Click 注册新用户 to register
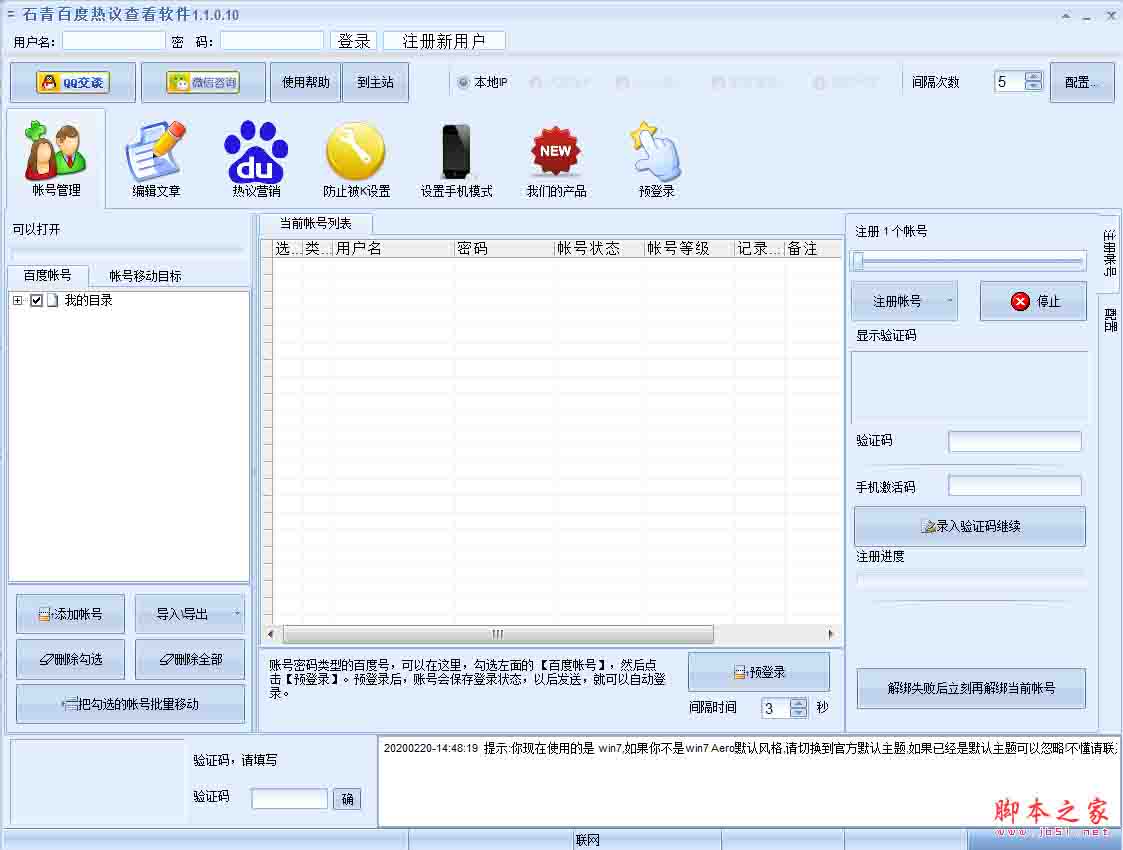Viewport: 1123px width, 850px height. (443, 40)
